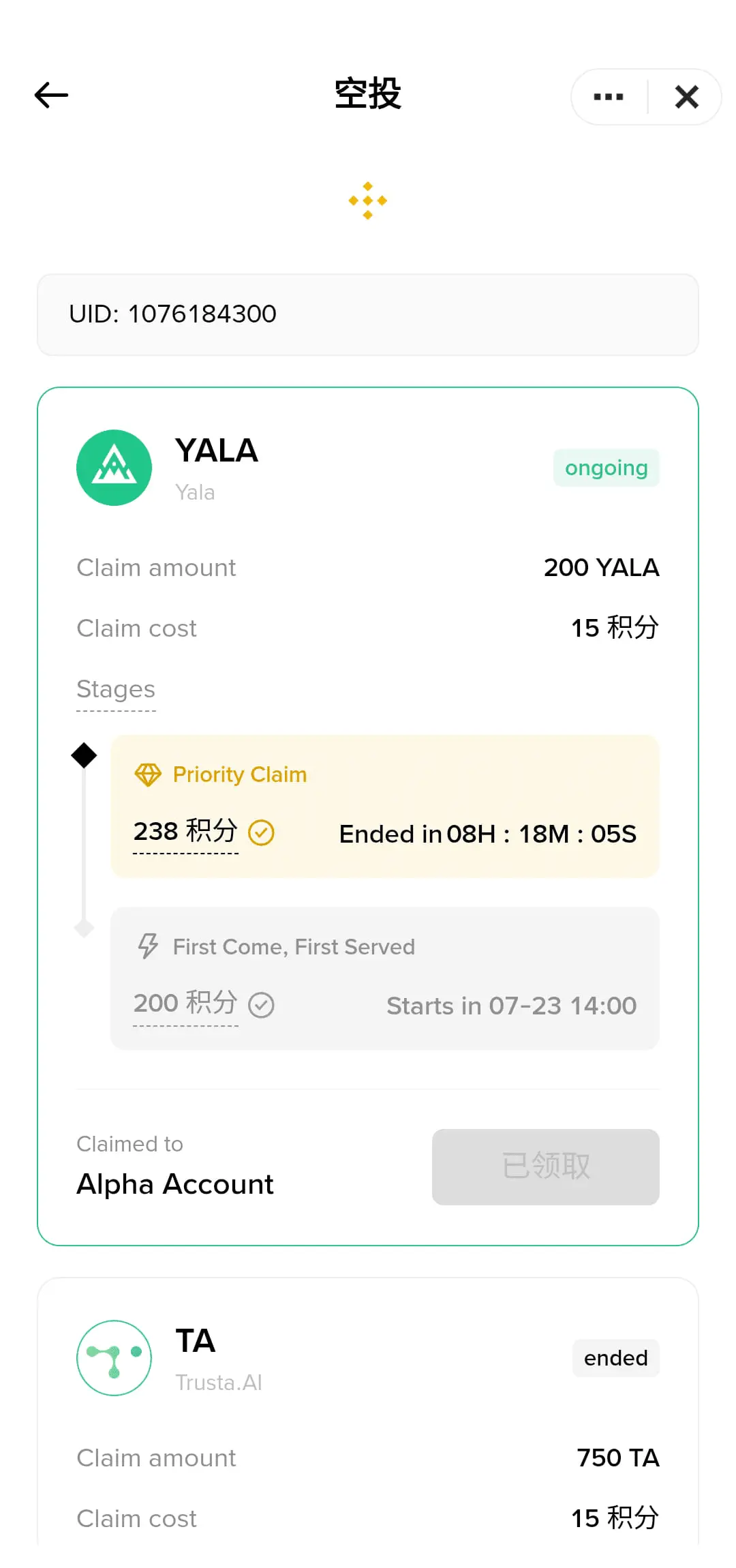The width and height of the screenshot is (736, 1568).
Task: Click the gray diamond second stage marker
Action: coord(84,928)
